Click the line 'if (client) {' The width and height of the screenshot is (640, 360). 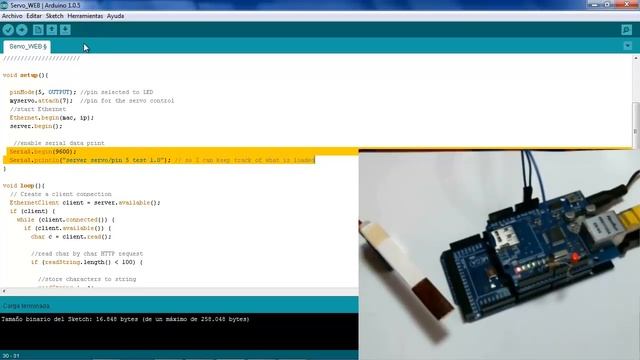(32, 211)
